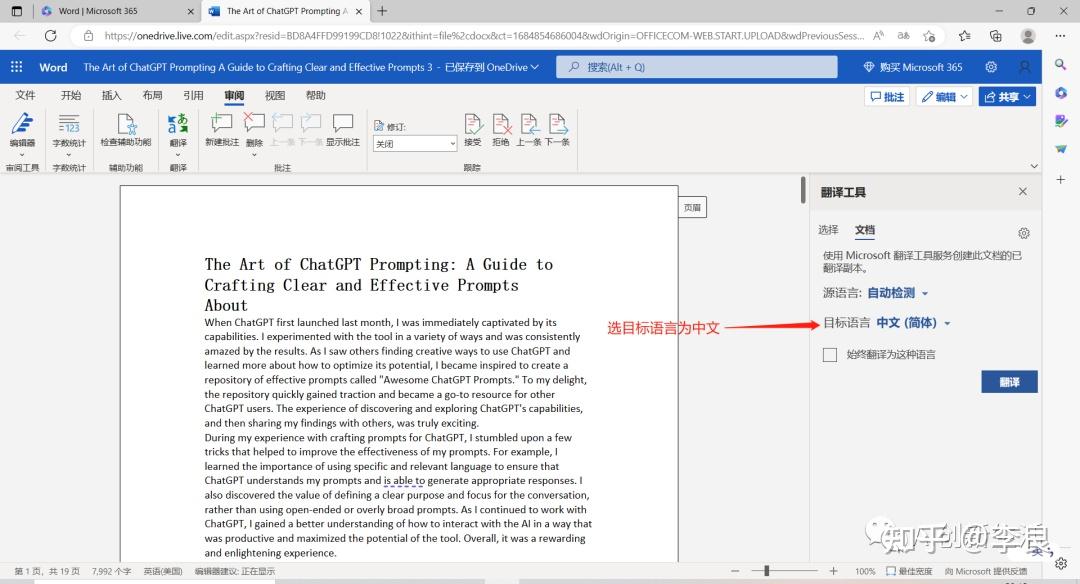Screen dimensions: 1080x584
Task: Add a new Edge sidebar app
Action: pyautogui.click(x=1061, y=179)
